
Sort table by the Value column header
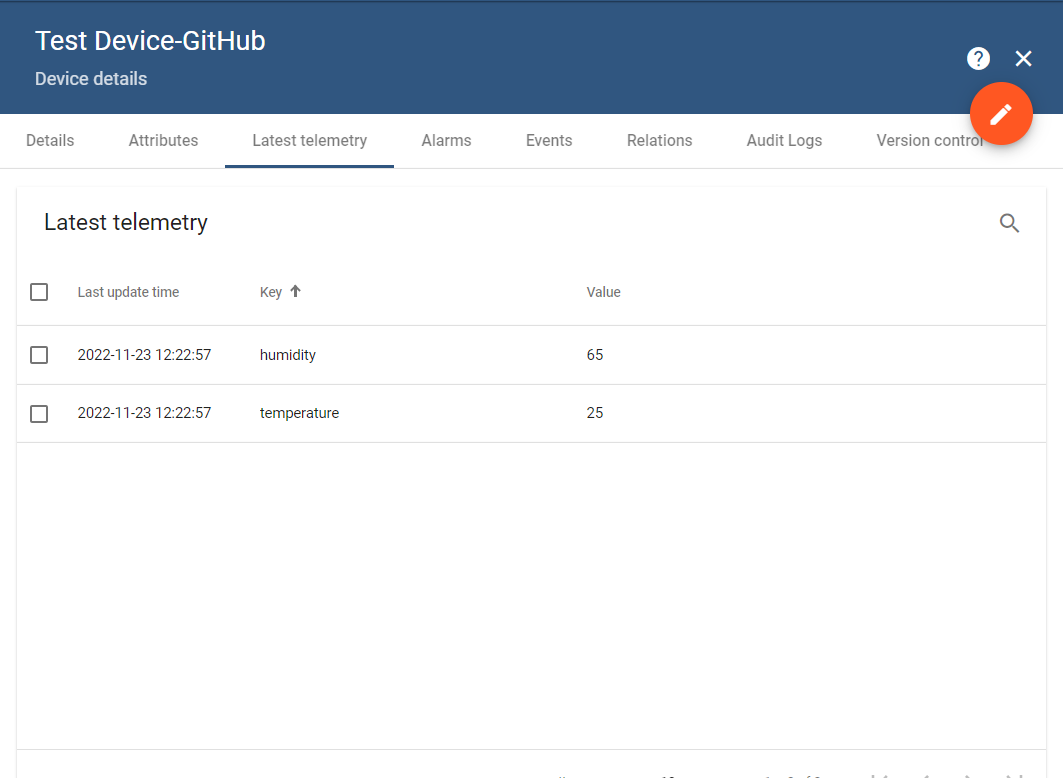click(603, 291)
